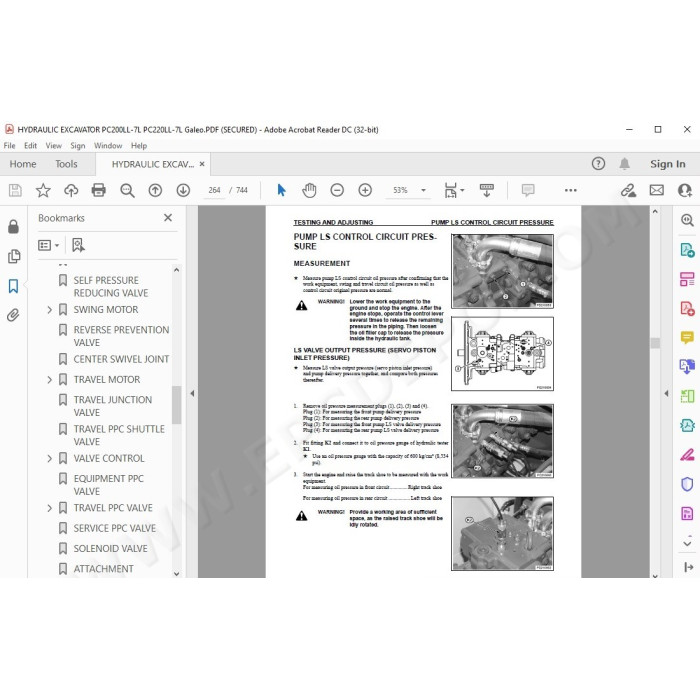Open the notifications bell
Image resolution: width=700 pixels, height=700 pixels.
(625, 164)
